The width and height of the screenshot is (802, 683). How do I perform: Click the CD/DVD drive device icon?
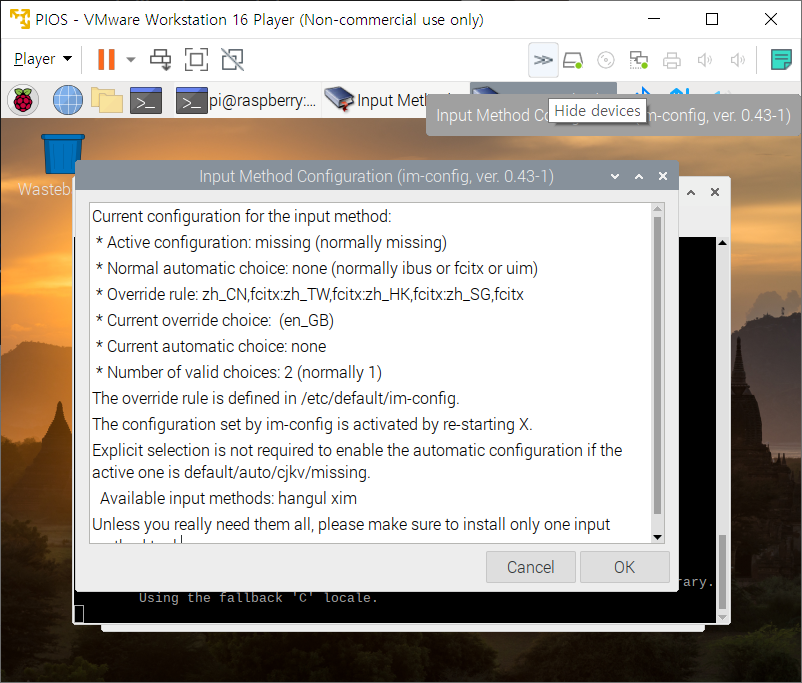coord(605,60)
